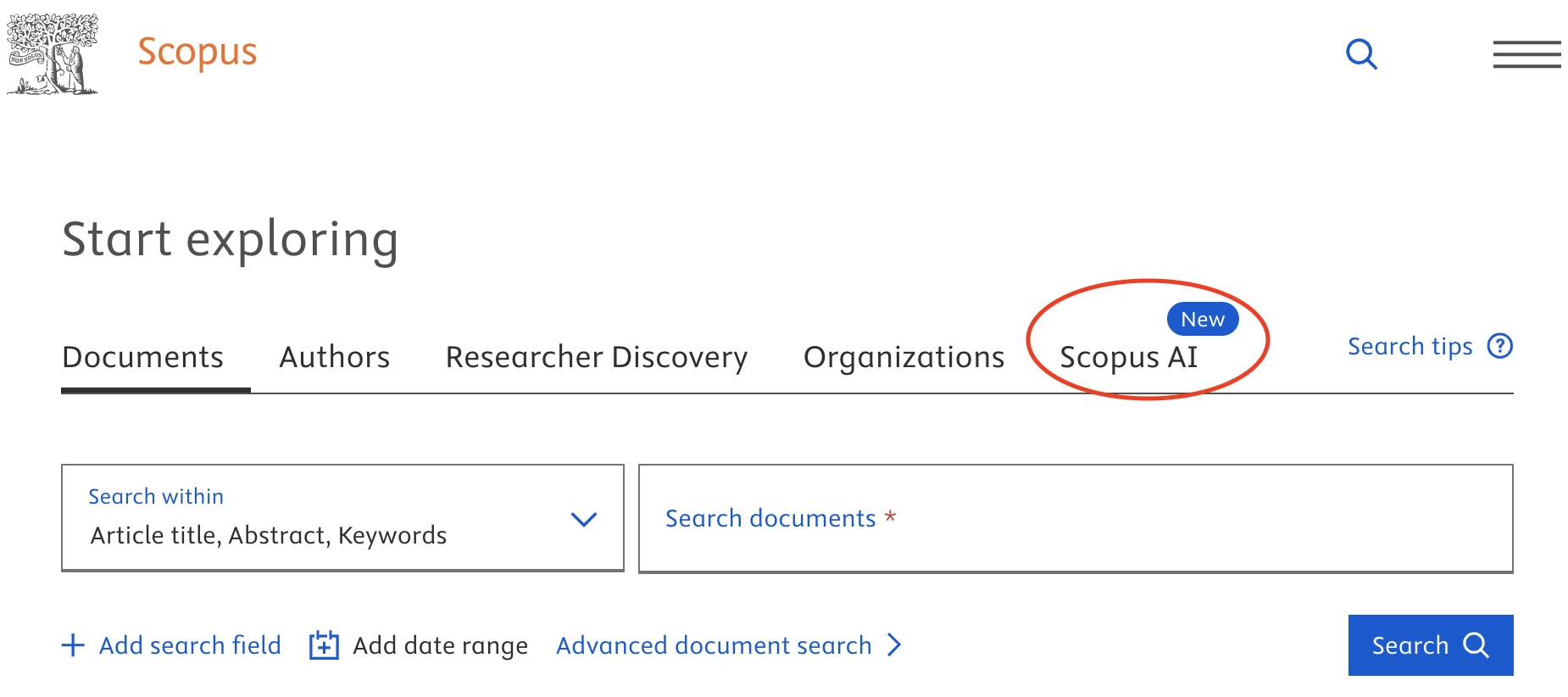
Task: Open Advanced document search
Action: coord(714,645)
